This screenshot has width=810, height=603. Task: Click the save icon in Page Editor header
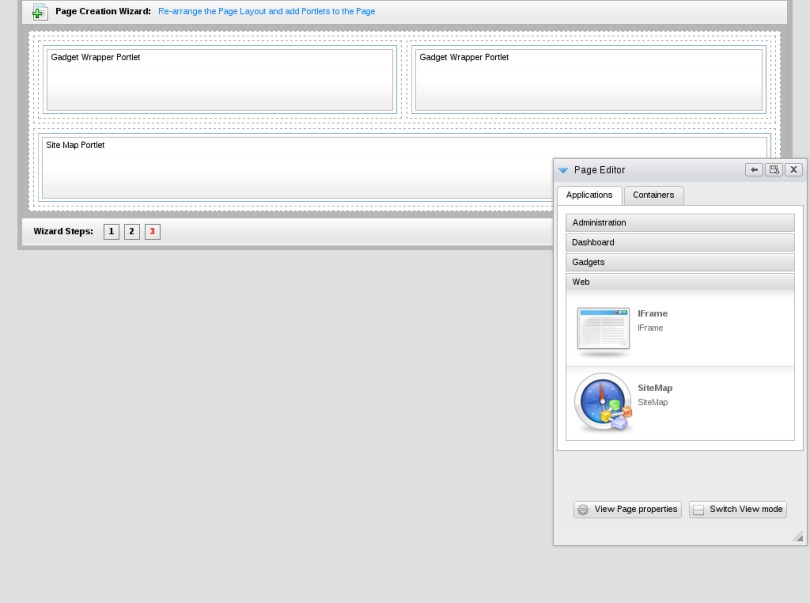pos(774,170)
